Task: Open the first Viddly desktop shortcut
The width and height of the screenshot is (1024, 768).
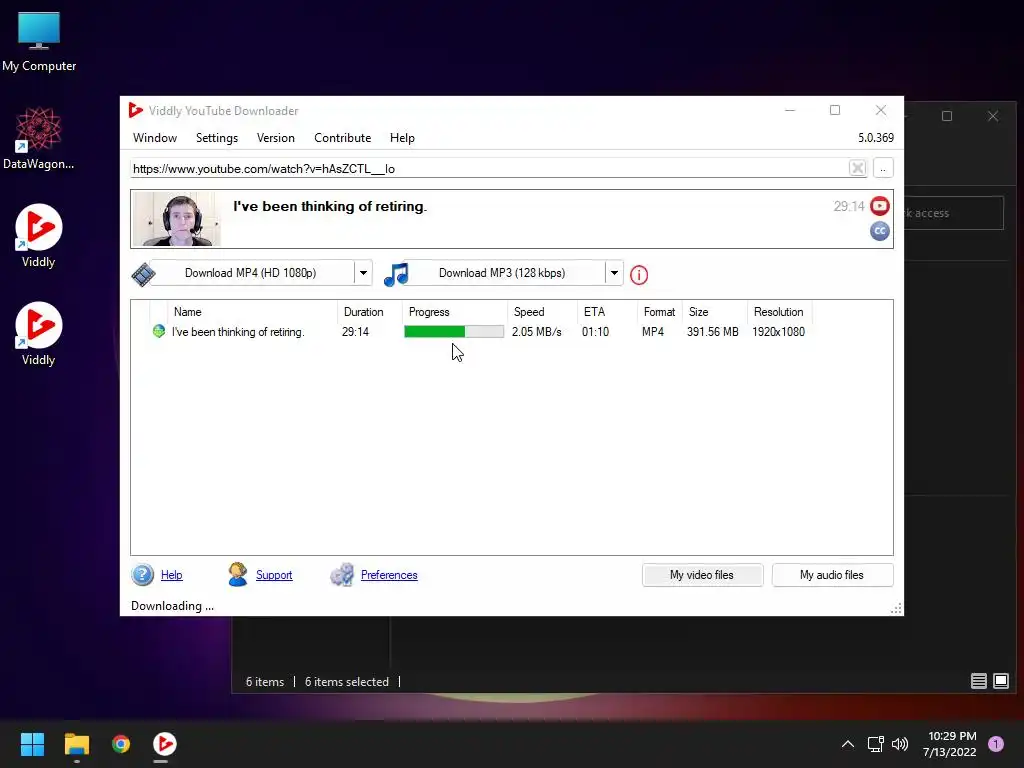Action: 39,236
